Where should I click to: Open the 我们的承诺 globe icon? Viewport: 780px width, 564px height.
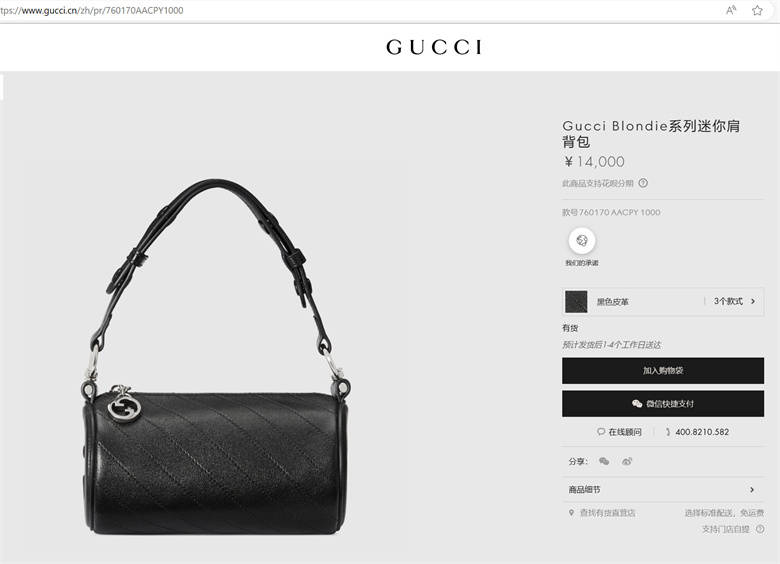[x=582, y=241]
